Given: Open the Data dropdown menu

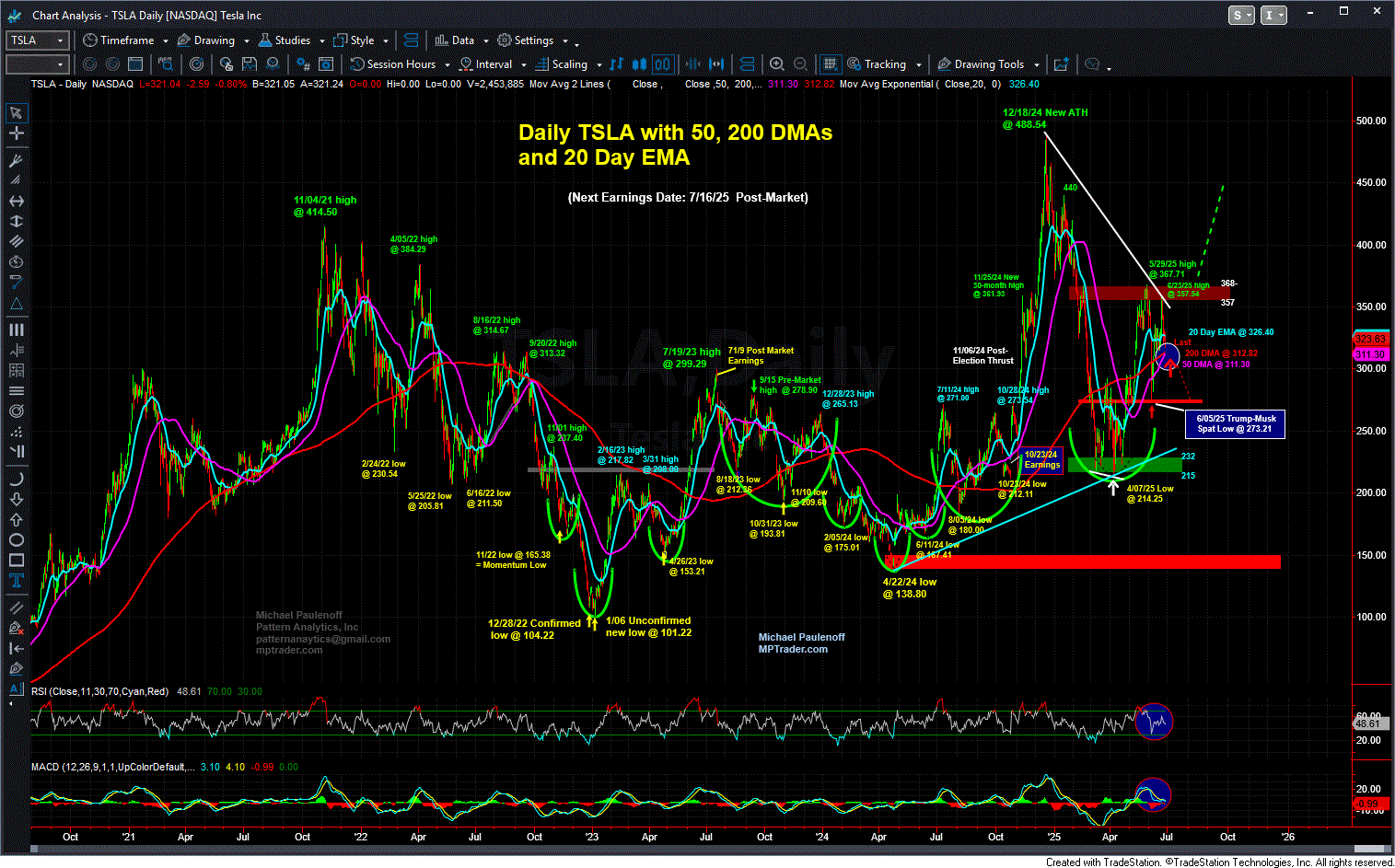Looking at the screenshot, I should (461, 41).
